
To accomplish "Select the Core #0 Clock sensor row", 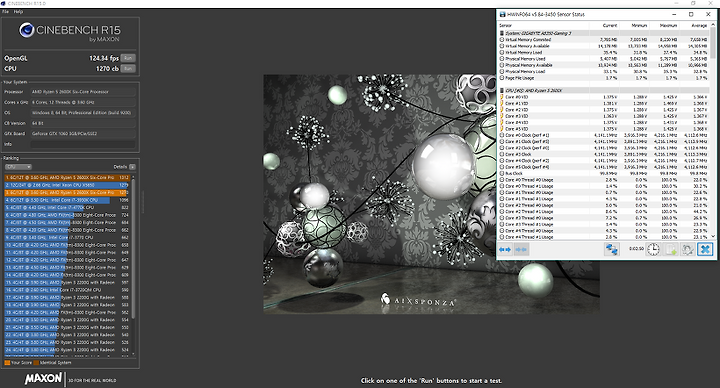I will [604, 135].
